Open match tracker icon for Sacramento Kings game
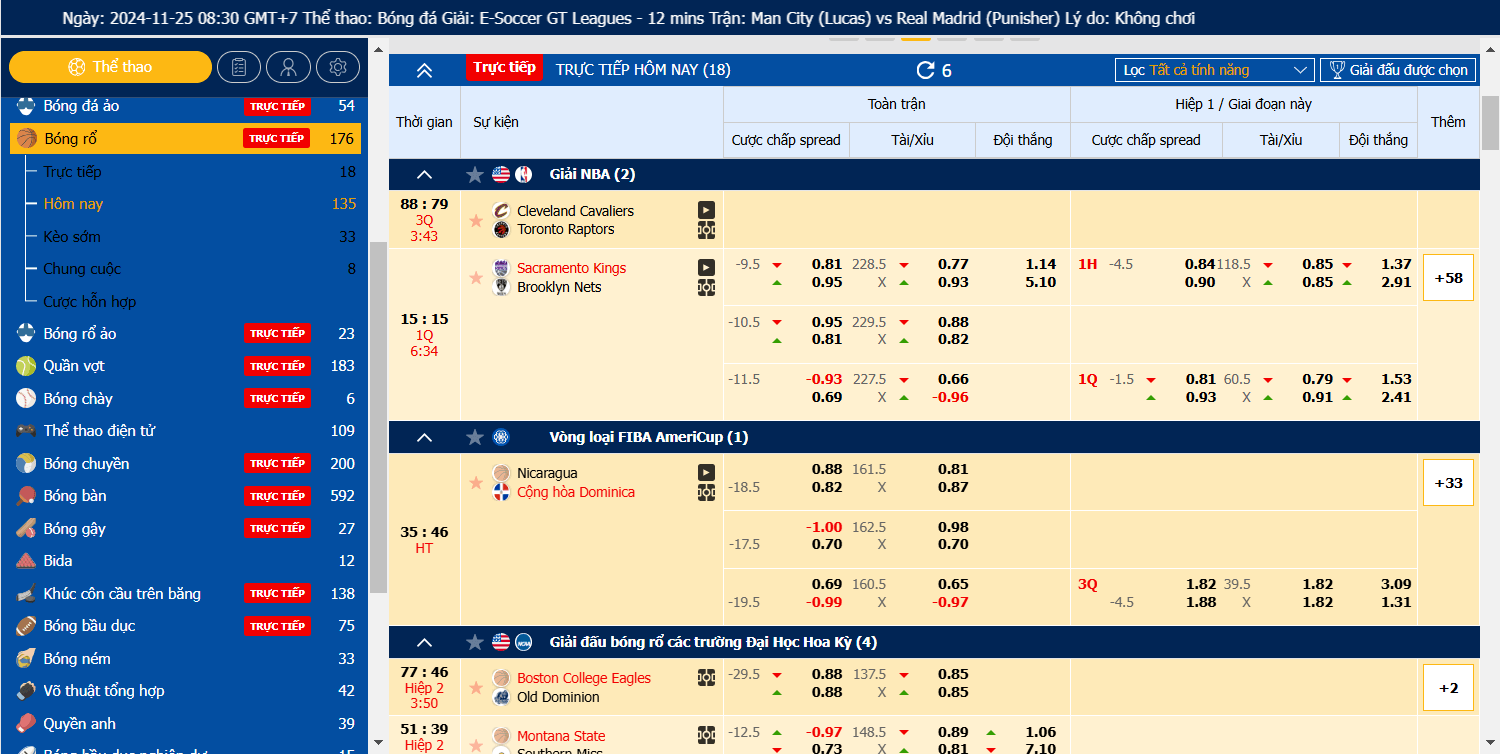The image size is (1500, 754). [706, 288]
